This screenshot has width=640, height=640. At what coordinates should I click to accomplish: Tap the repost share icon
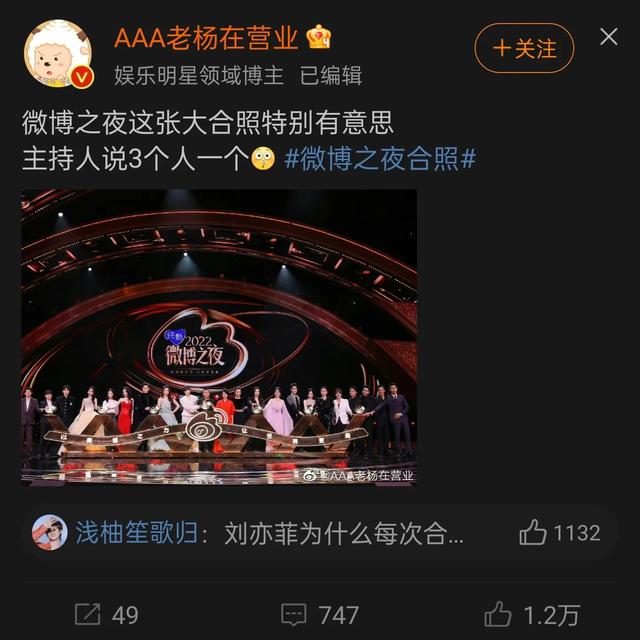point(87,614)
